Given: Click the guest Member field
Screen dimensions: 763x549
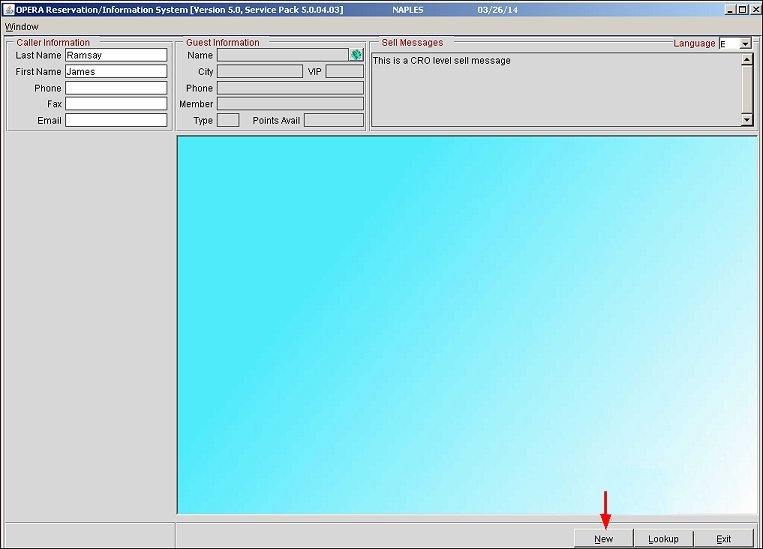Looking at the screenshot, I should [x=290, y=104].
